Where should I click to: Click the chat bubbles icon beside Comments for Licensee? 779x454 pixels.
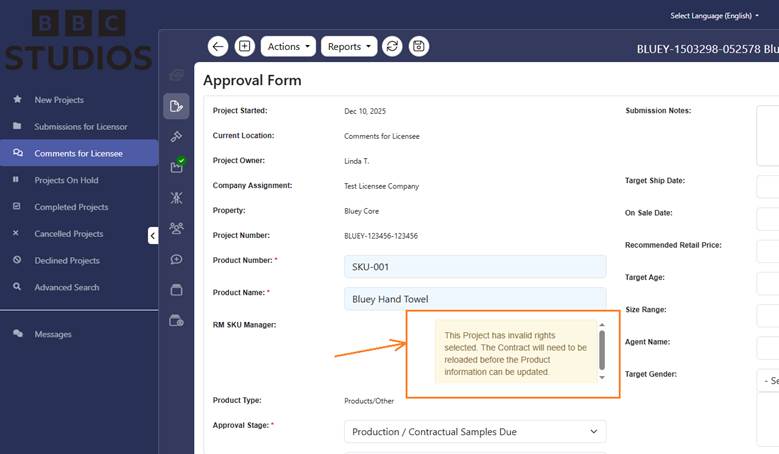click(x=17, y=152)
